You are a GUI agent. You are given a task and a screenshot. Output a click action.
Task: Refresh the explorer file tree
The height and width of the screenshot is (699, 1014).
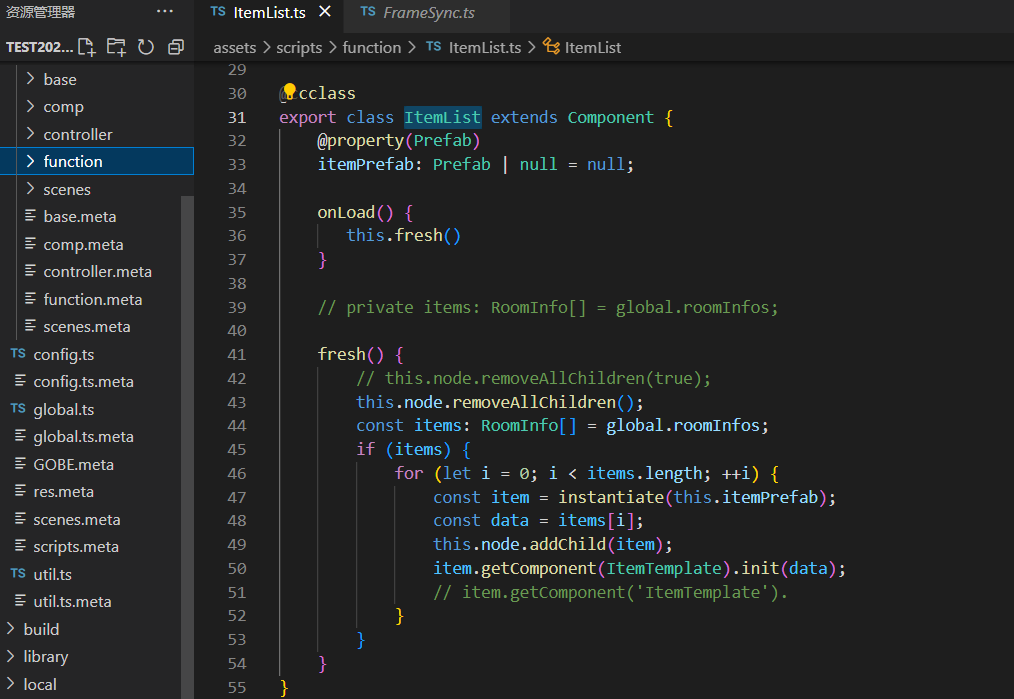(146, 47)
